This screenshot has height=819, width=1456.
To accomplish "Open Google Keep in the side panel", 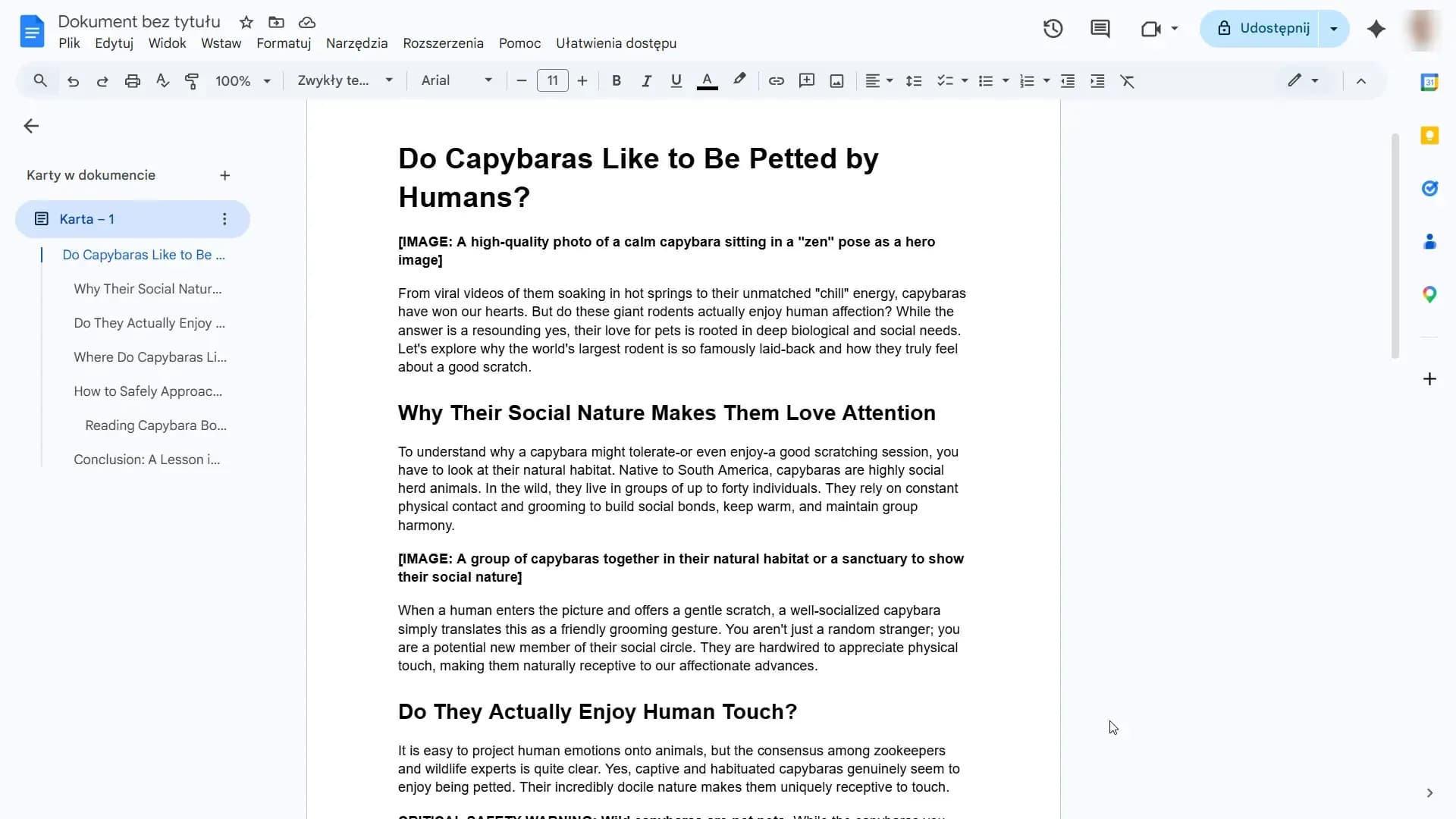I will (1430, 135).
